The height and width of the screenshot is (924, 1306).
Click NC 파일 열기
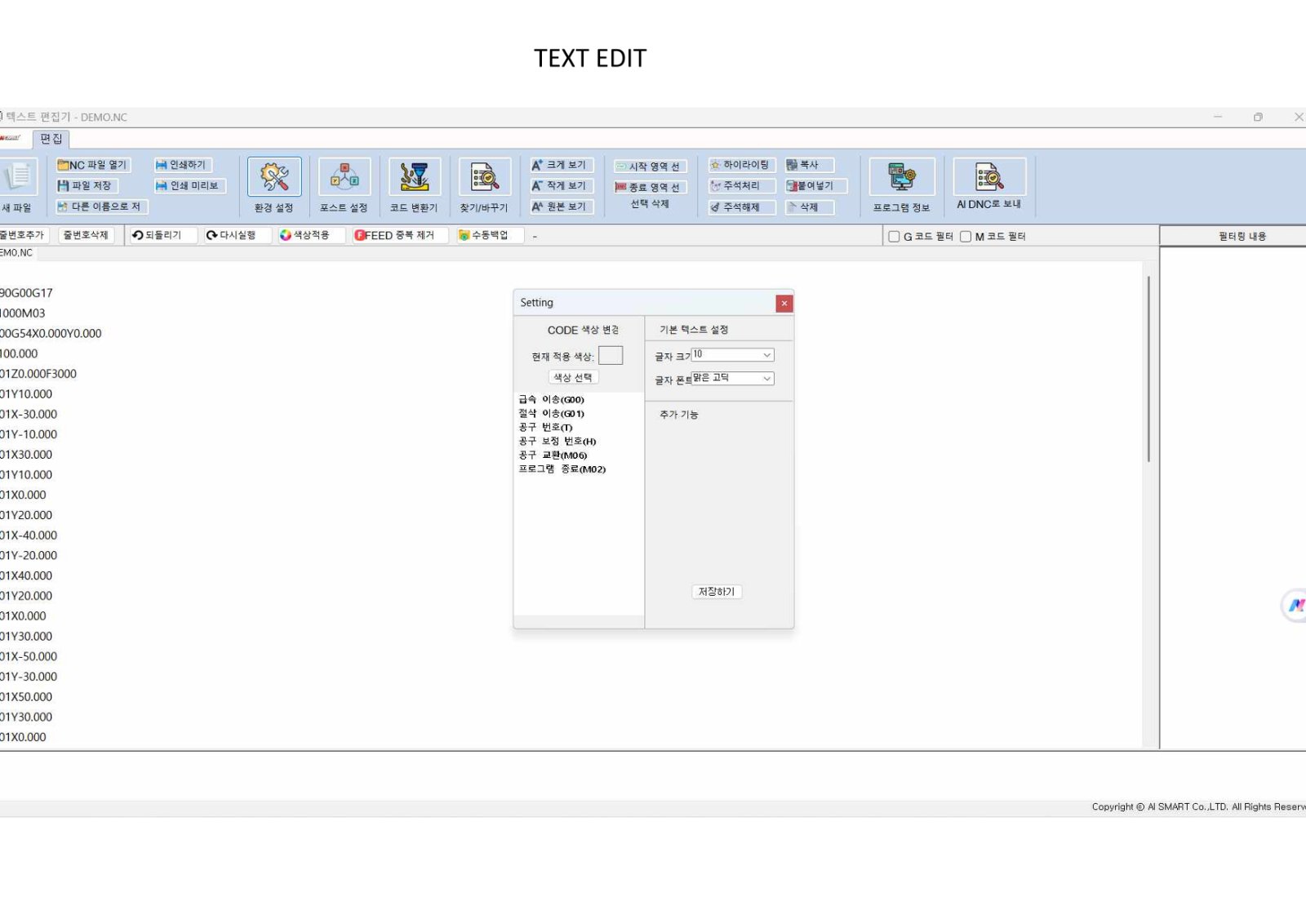point(92,165)
